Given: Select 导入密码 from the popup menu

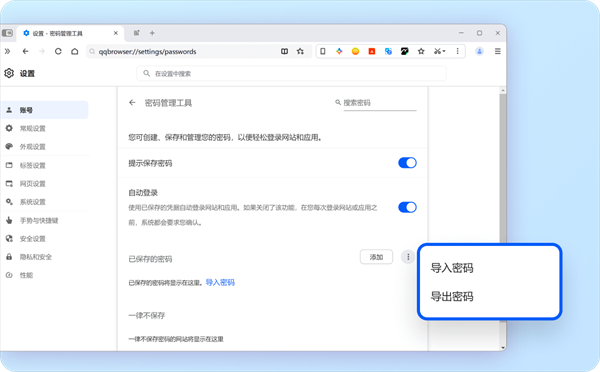Looking at the screenshot, I should (452, 268).
